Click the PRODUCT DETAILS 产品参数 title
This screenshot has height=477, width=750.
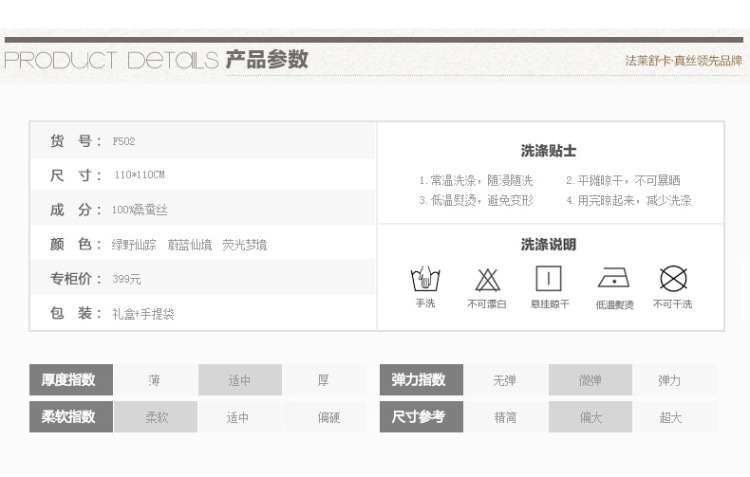(x=156, y=60)
